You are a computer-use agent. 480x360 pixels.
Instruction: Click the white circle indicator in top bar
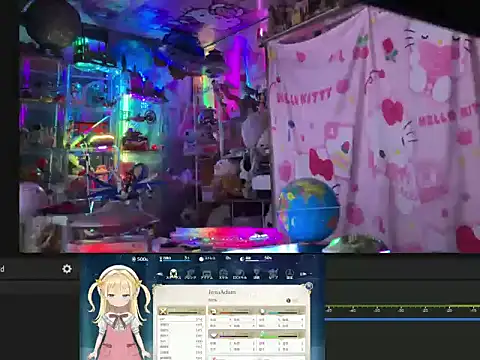click(201, 259)
